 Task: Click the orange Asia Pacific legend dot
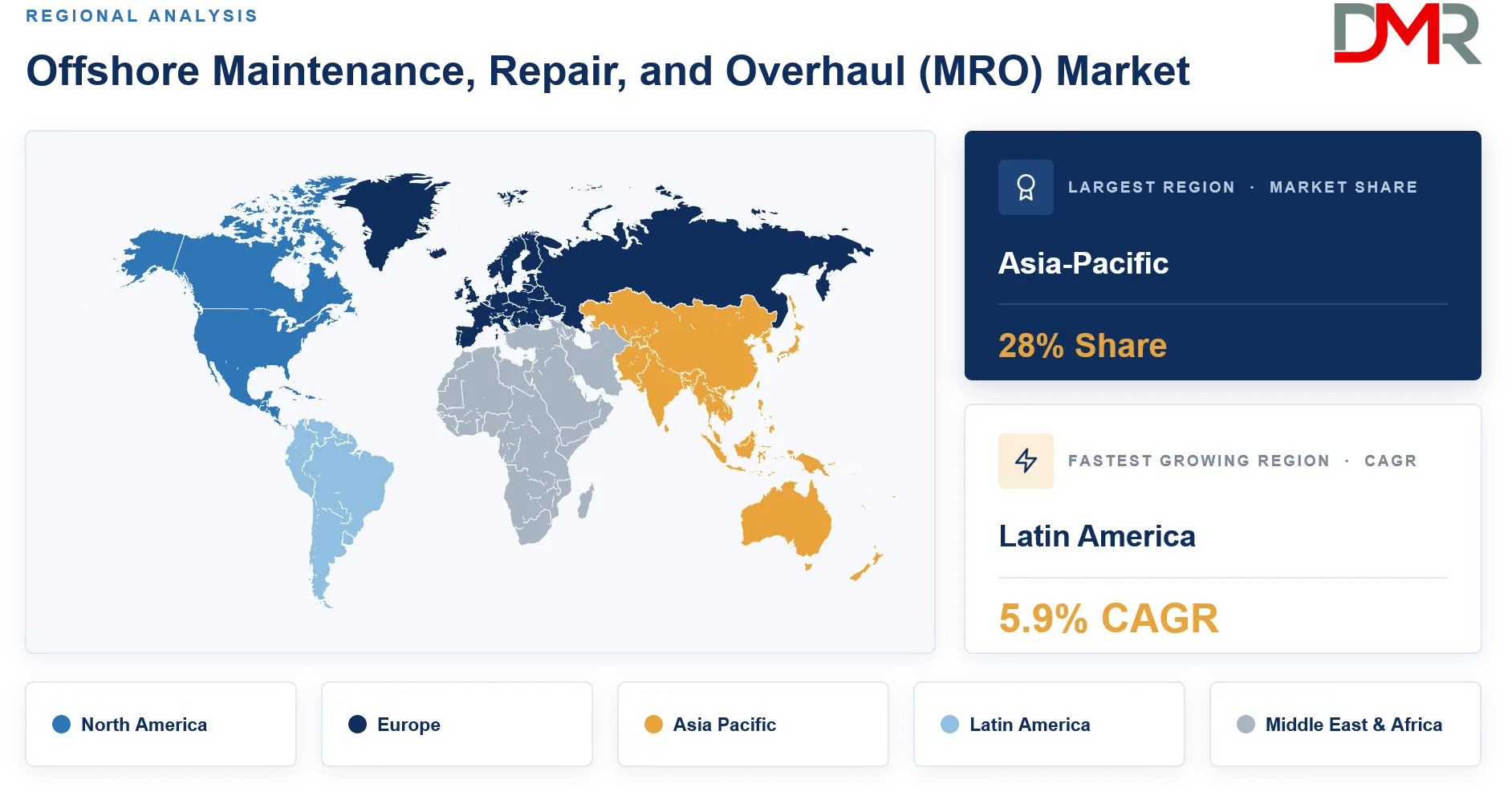coord(653,725)
